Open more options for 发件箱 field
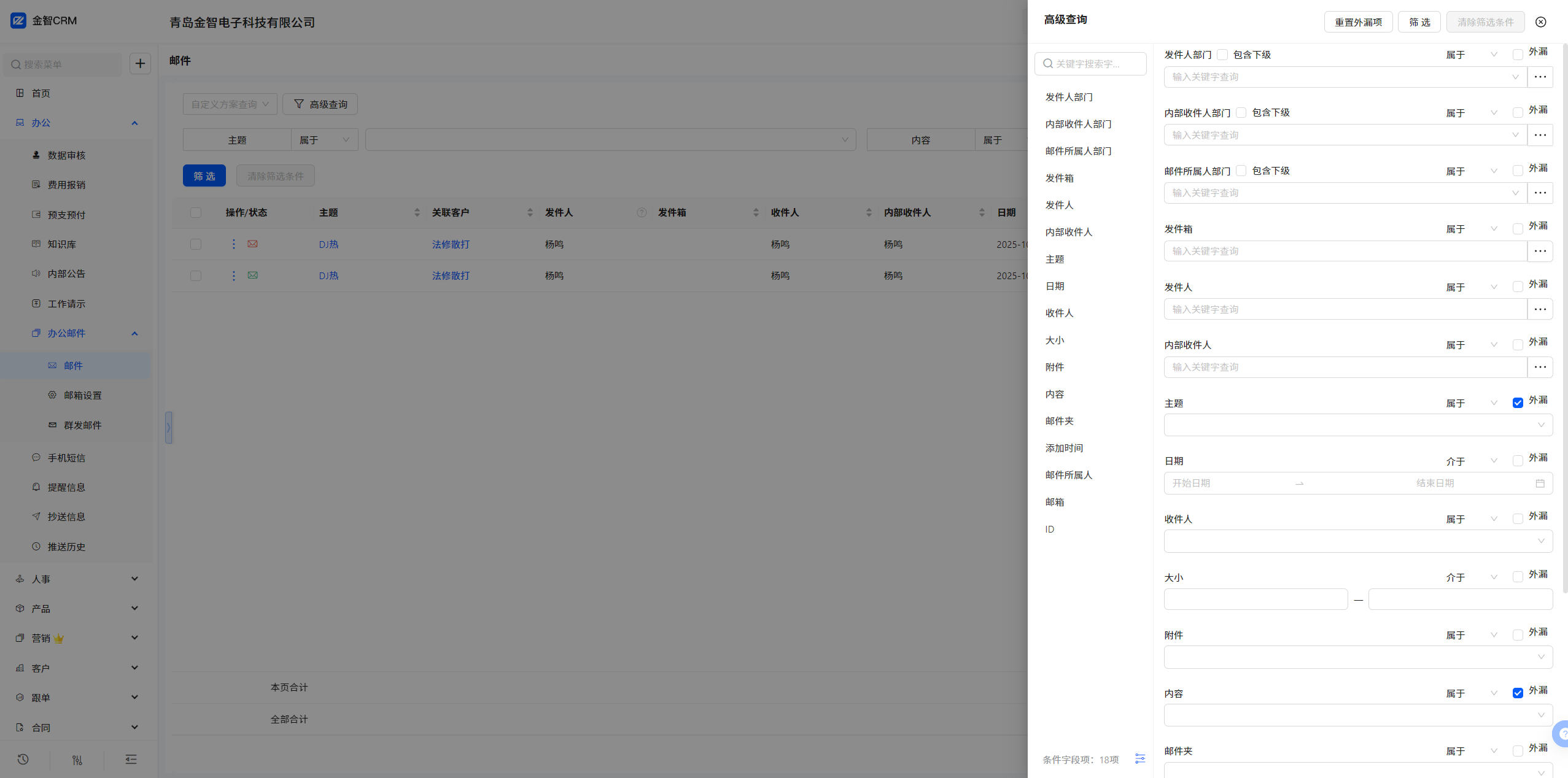Screen dimensions: 1568x778 click(1540, 251)
